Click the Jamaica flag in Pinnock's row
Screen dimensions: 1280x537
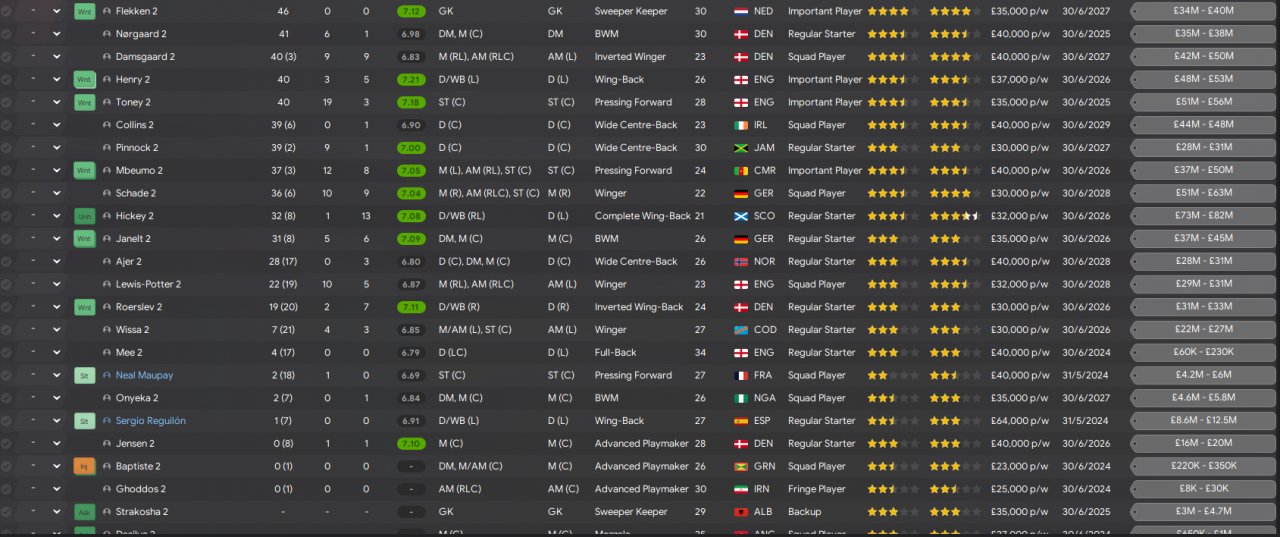coord(741,148)
